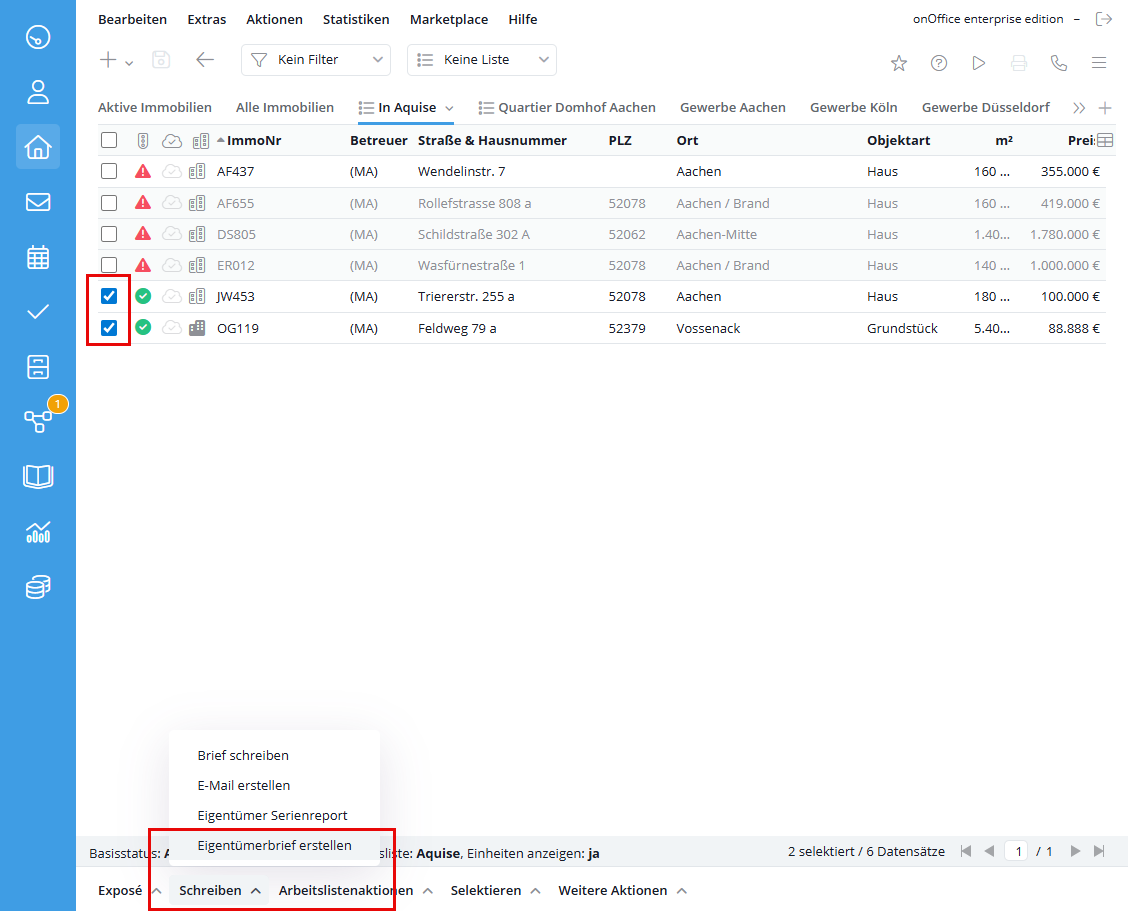Open the Bearbeiten menu
This screenshot has width=1128, height=911.
point(132,19)
